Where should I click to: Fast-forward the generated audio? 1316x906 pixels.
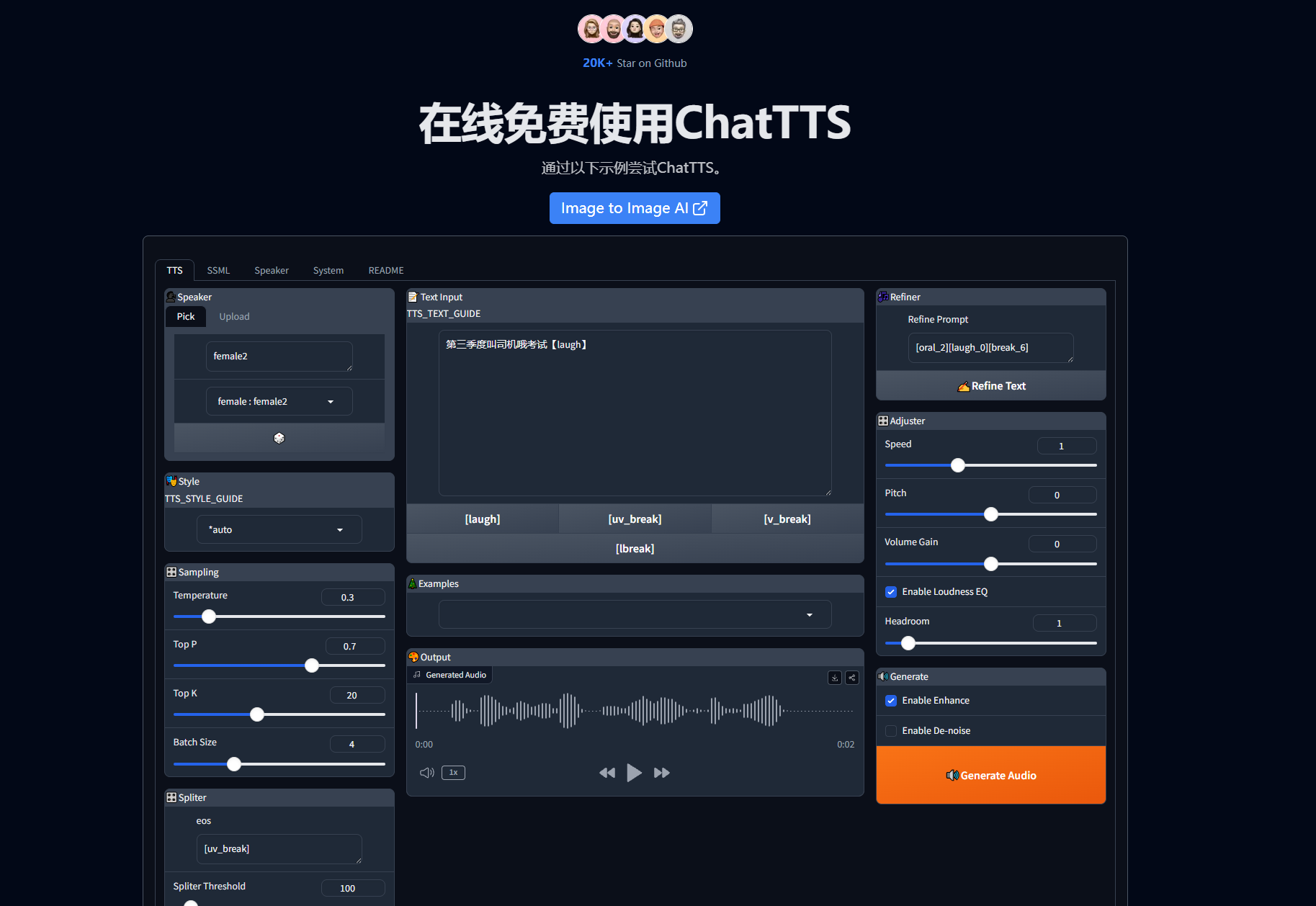point(662,773)
